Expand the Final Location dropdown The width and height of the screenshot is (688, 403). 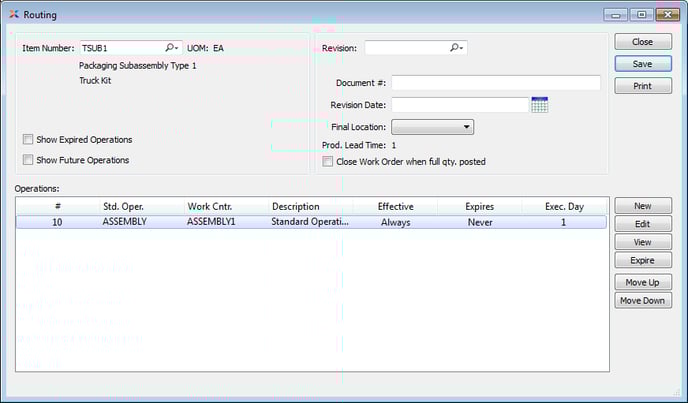click(432, 127)
